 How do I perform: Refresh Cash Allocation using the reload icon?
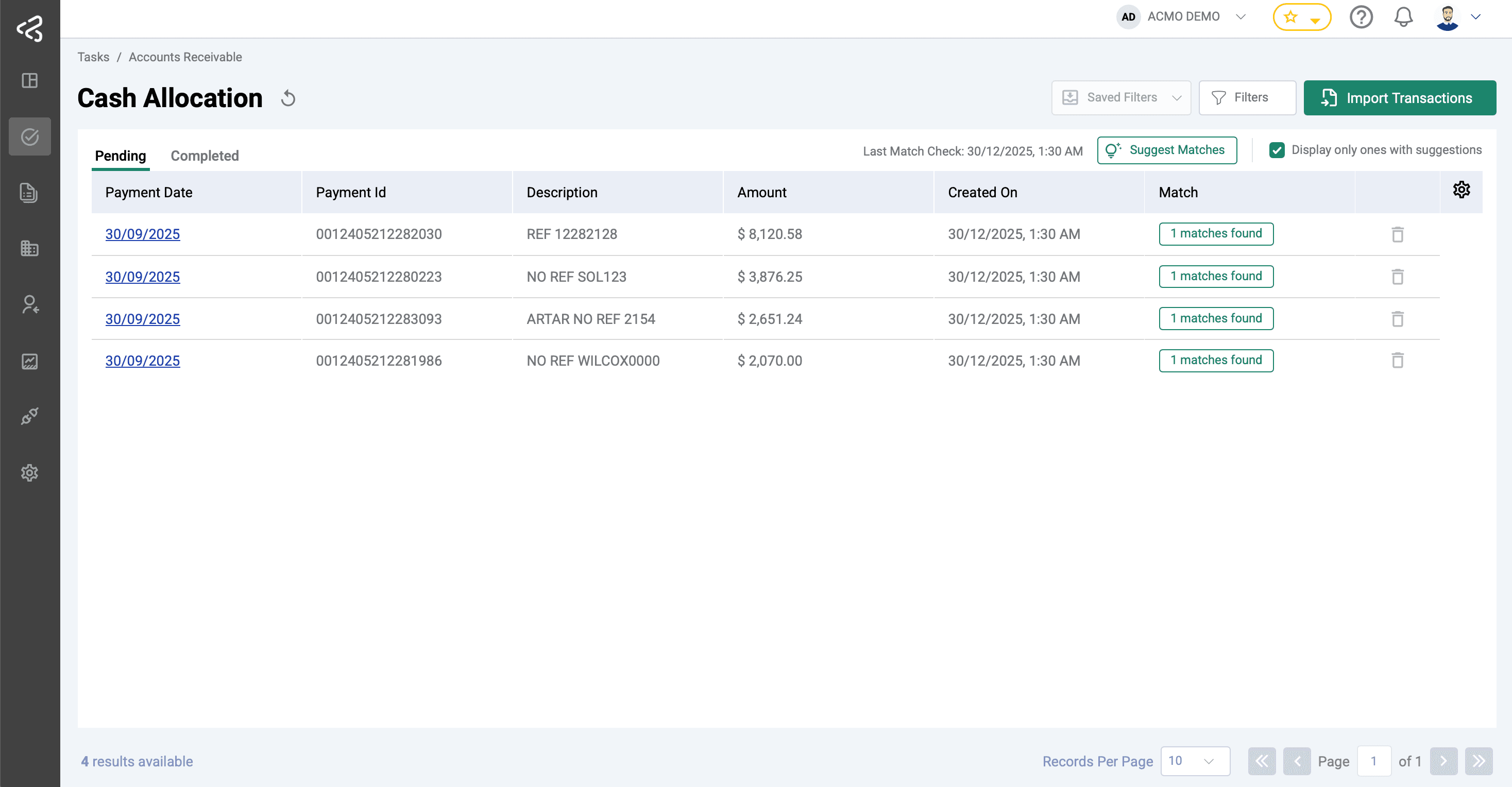(287, 98)
